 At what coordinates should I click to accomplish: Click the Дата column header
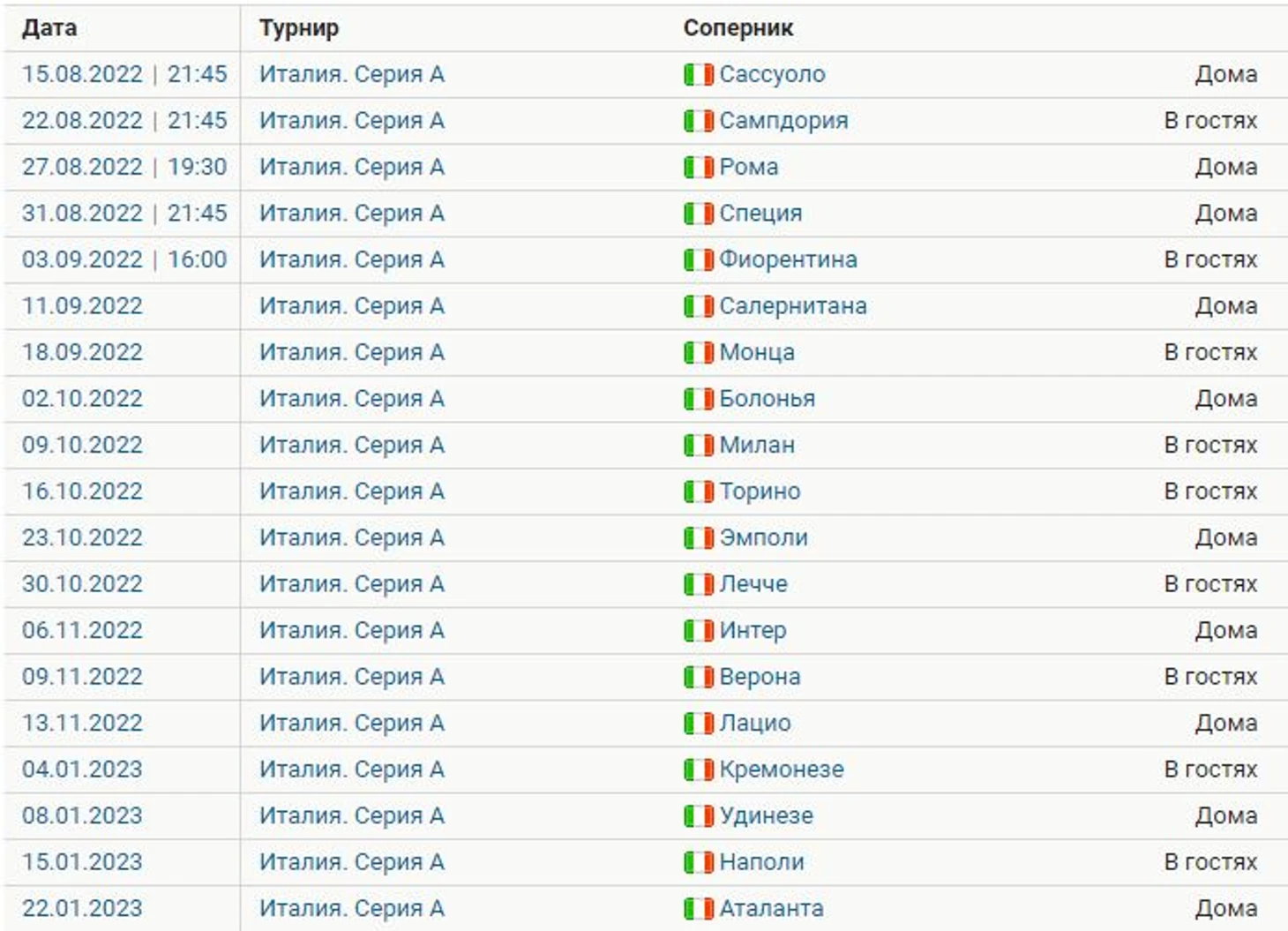(49, 28)
